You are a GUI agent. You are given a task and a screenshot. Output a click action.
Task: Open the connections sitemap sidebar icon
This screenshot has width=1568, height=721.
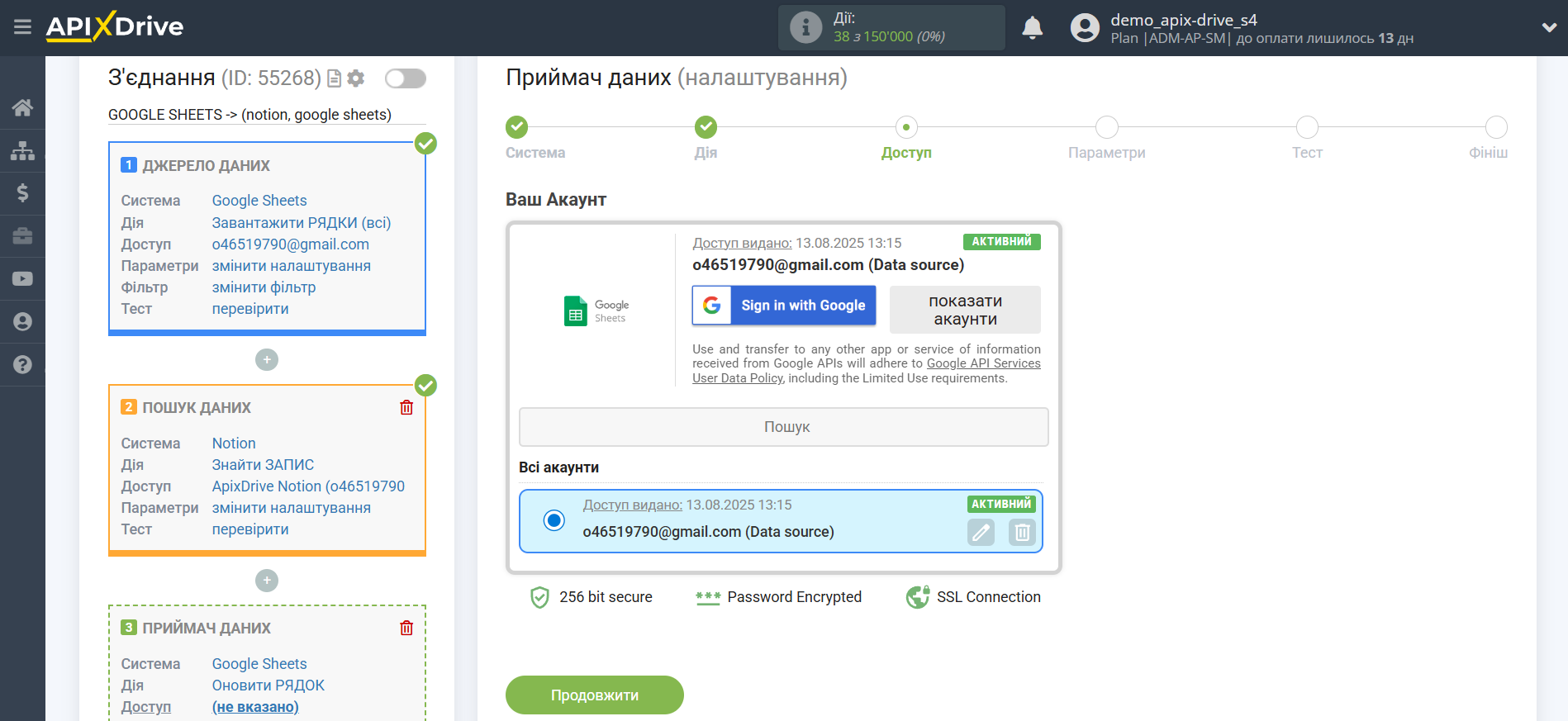point(22,150)
